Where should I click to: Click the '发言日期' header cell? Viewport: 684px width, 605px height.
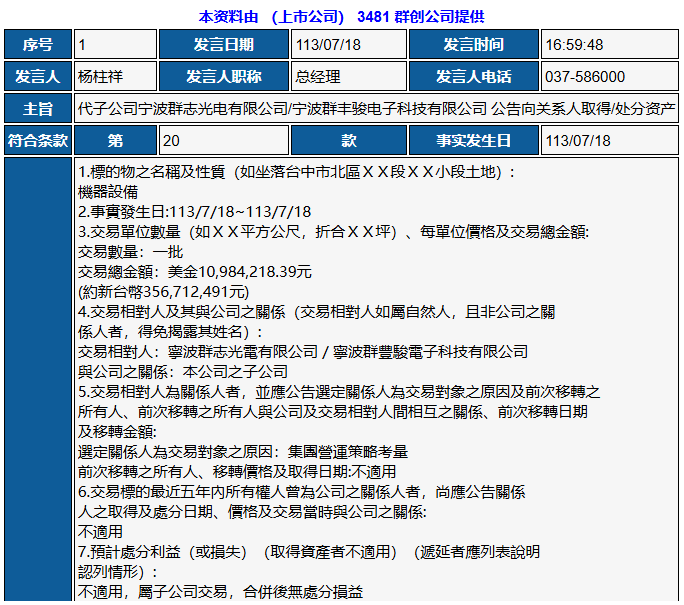224,44
